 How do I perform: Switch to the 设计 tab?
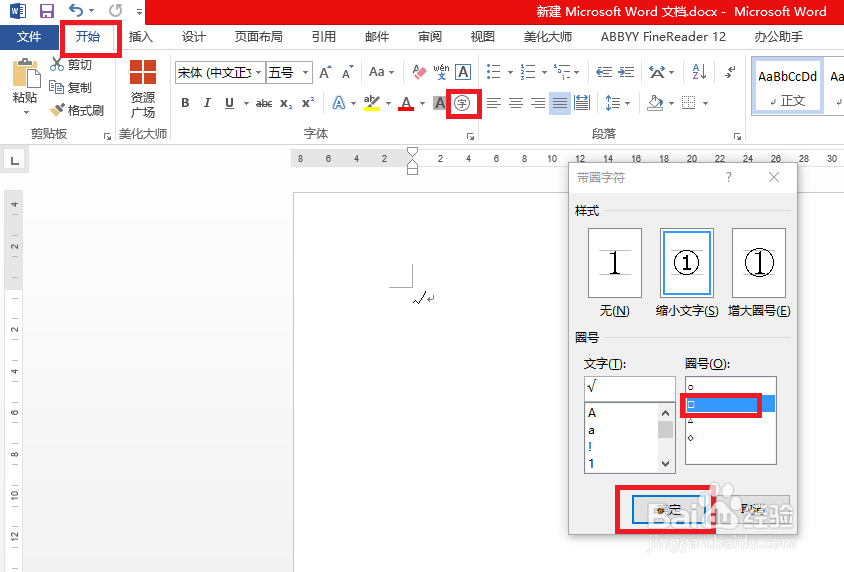pos(193,37)
